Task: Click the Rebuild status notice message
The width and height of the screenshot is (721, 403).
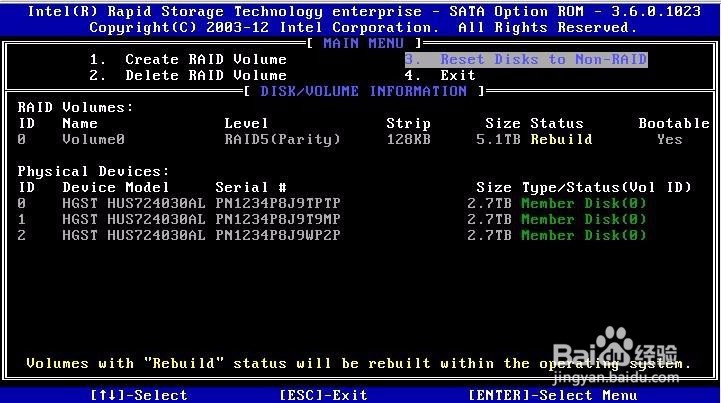Action: pos(359,363)
